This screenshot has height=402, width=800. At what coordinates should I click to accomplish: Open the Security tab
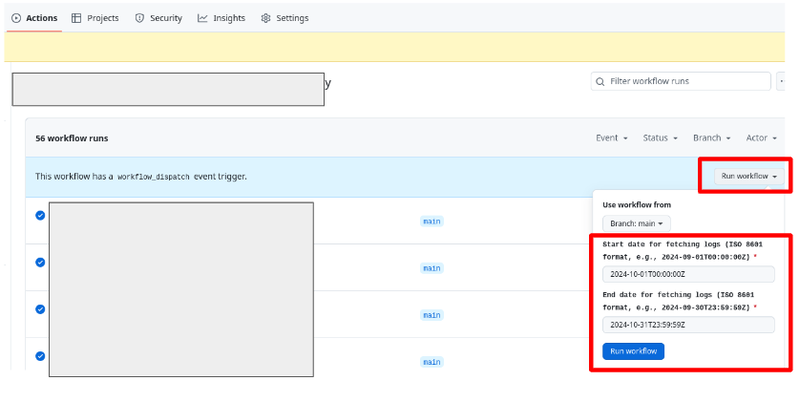click(158, 18)
